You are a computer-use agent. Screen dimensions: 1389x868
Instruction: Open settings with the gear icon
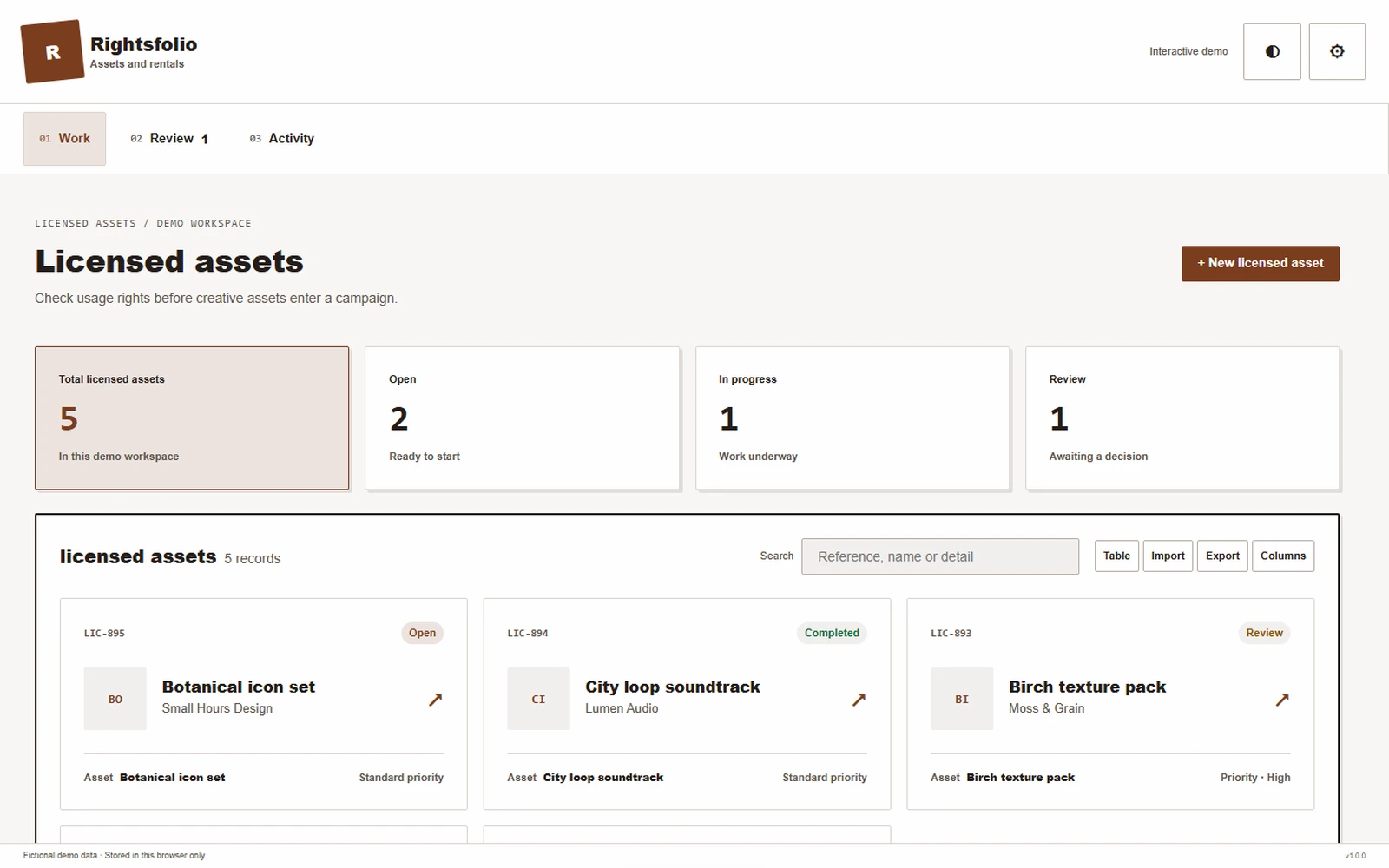(x=1337, y=52)
